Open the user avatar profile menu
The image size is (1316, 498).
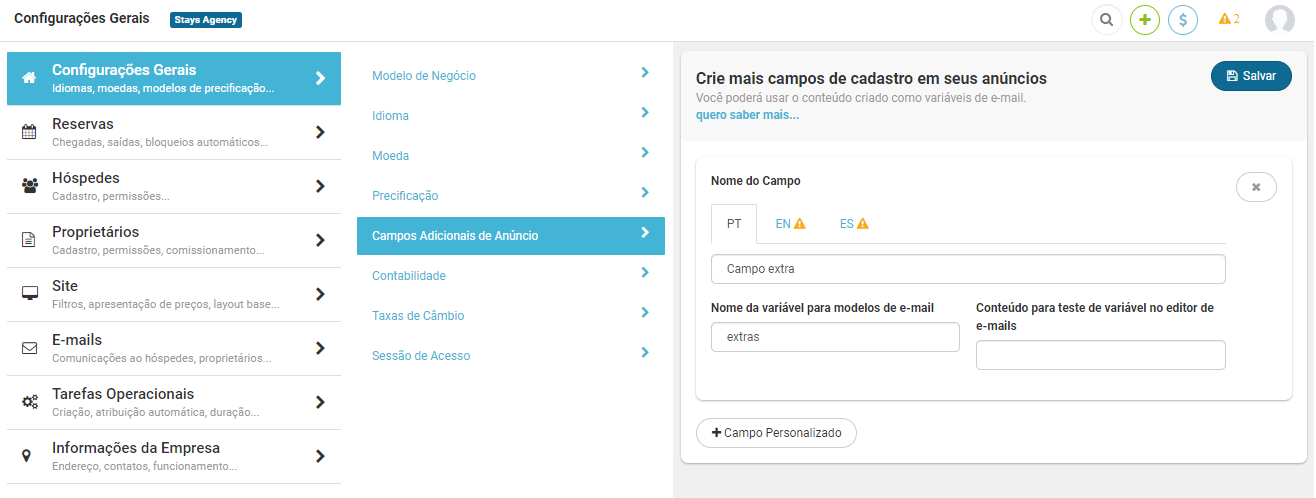tap(1279, 19)
